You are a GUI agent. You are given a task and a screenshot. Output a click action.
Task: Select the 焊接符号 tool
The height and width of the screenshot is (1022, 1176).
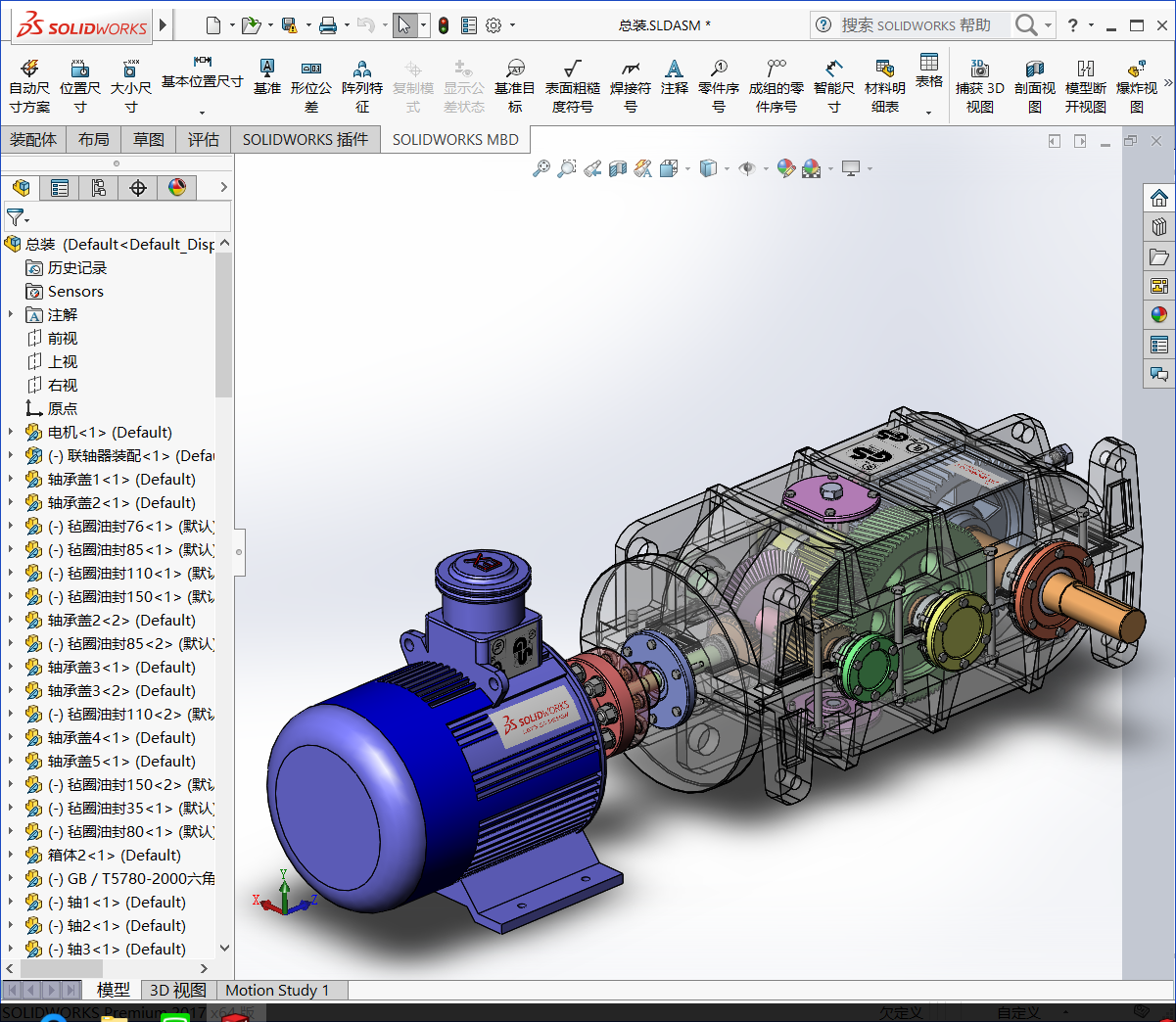coord(630,85)
